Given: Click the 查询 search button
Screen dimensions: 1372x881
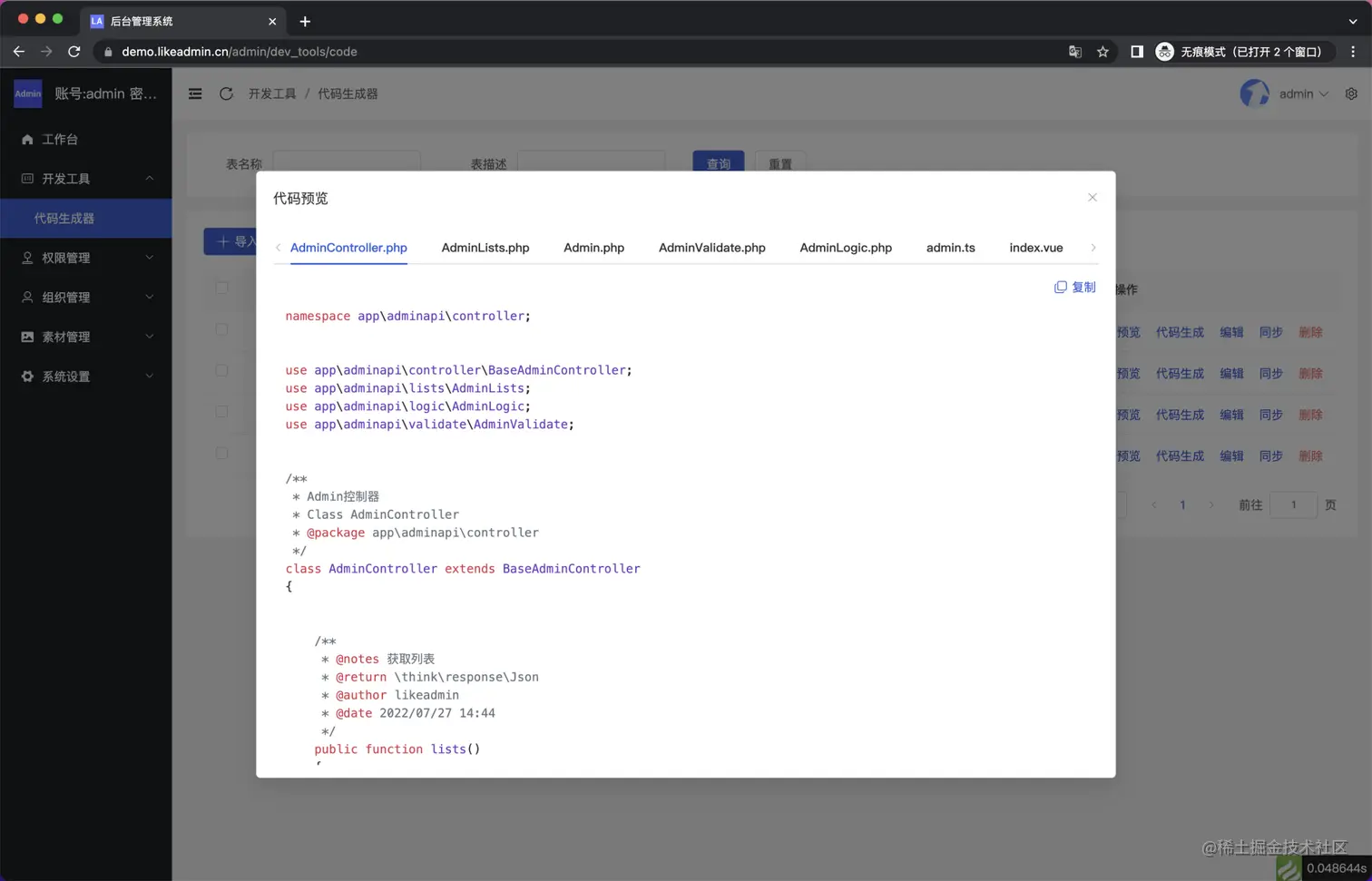Looking at the screenshot, I should (718, 162).
